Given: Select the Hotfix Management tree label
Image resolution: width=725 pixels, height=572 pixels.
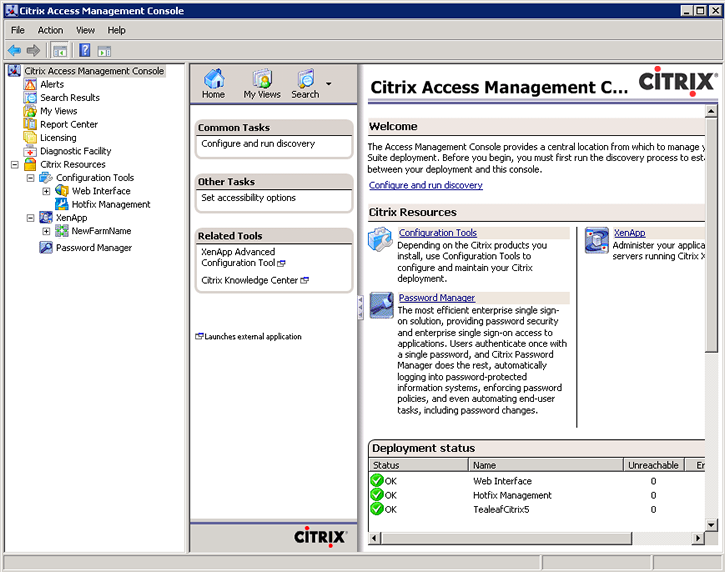Looking at the screenshot, I should [x=111, y=204].
